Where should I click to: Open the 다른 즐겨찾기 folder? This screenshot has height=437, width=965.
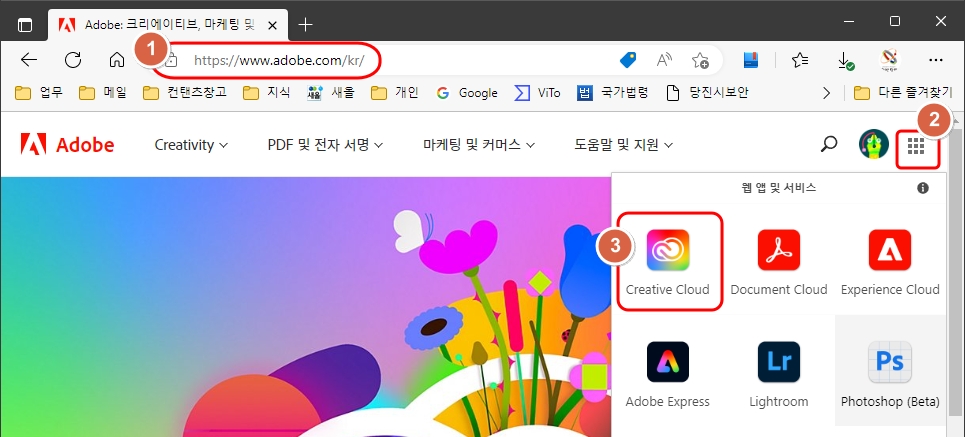(903, 93)
